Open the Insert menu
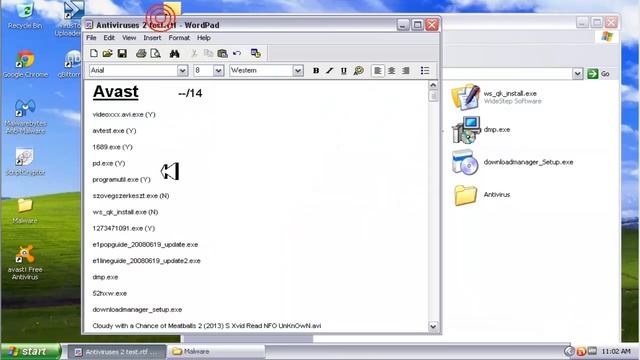 [x=152, y=38]
